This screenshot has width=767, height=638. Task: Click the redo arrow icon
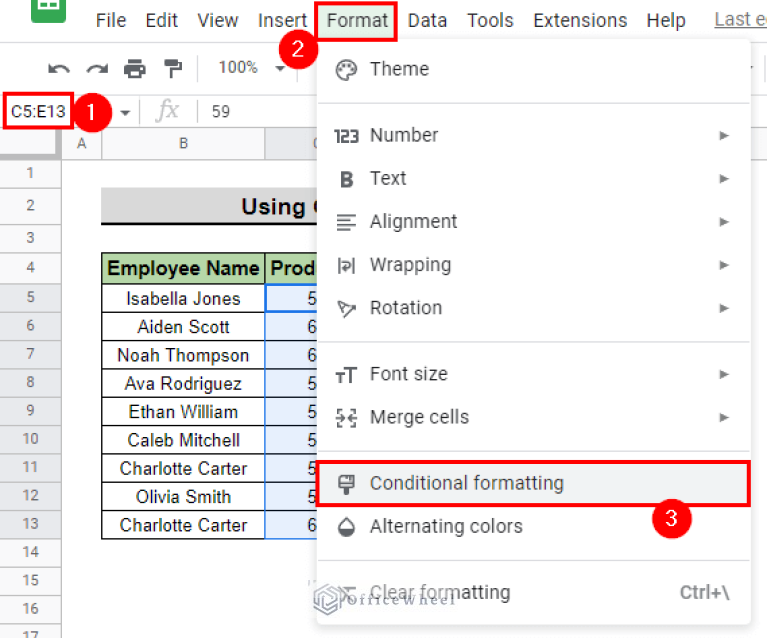tap(97, 68)
